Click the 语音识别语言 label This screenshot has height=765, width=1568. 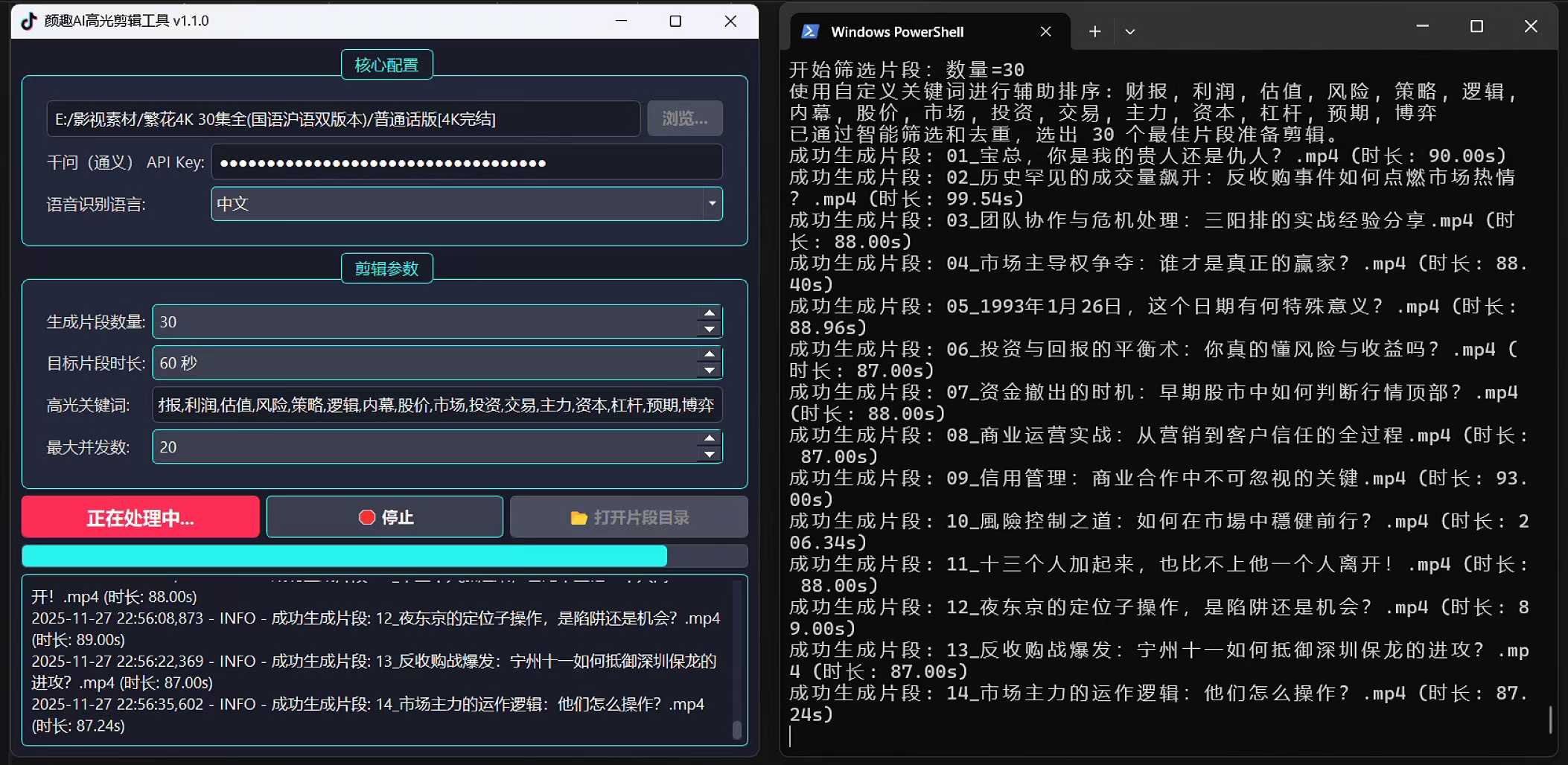click(96, 204)
